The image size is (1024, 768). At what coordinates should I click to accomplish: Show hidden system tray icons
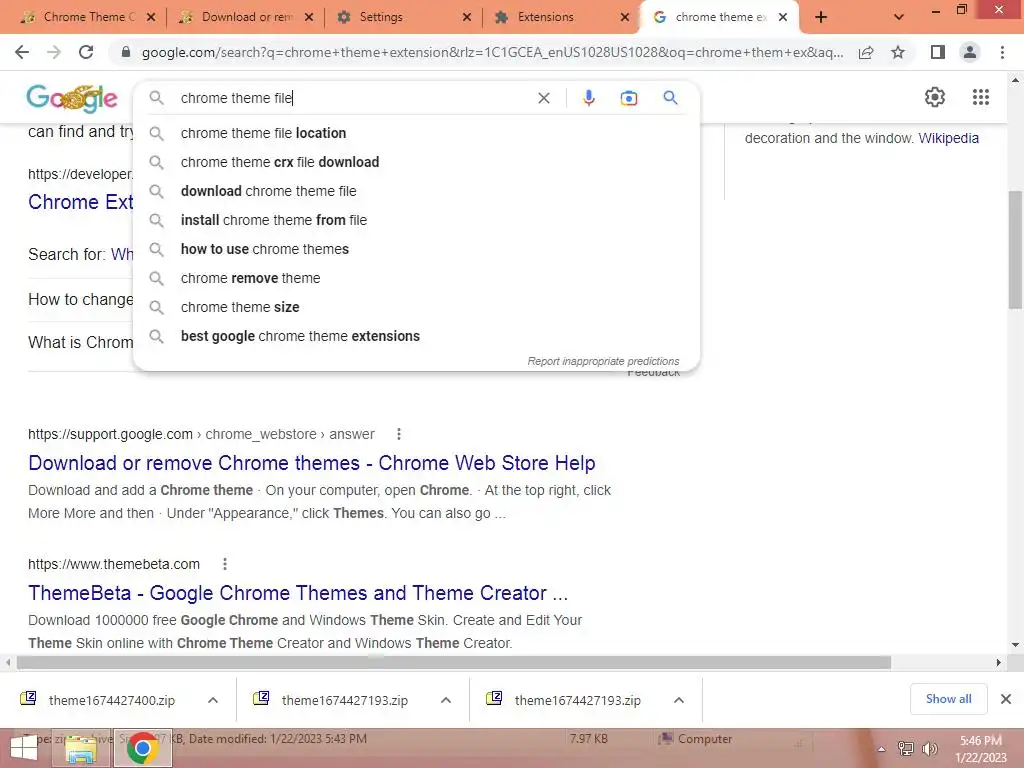882,749
